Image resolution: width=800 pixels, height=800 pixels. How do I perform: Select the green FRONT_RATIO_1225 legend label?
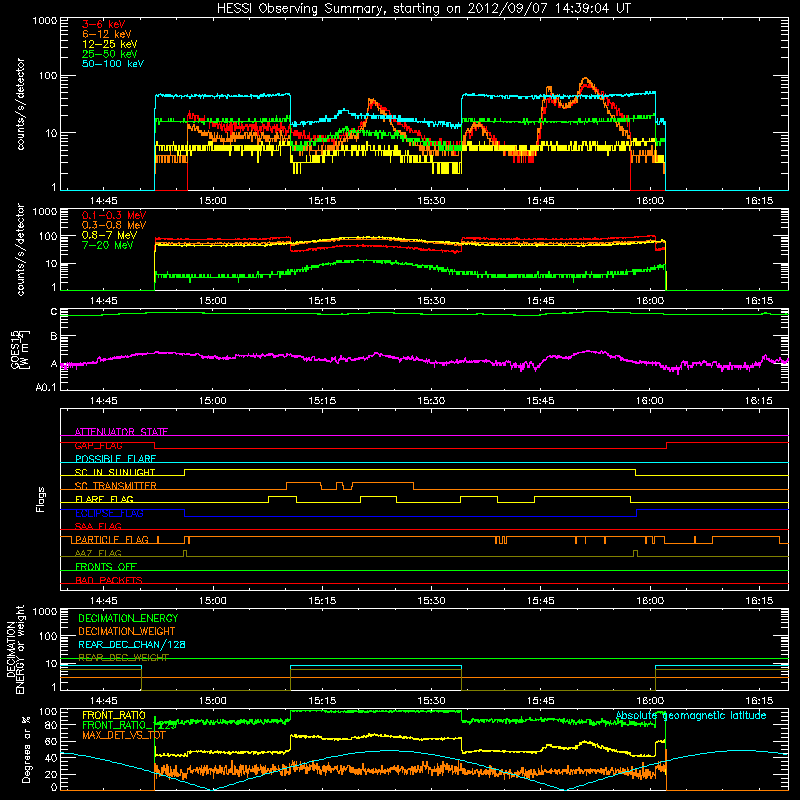[x=129, y=725]
